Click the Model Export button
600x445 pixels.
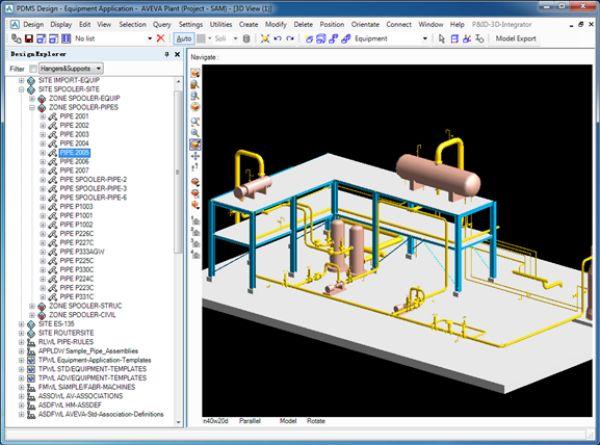[x=516, y=39]
